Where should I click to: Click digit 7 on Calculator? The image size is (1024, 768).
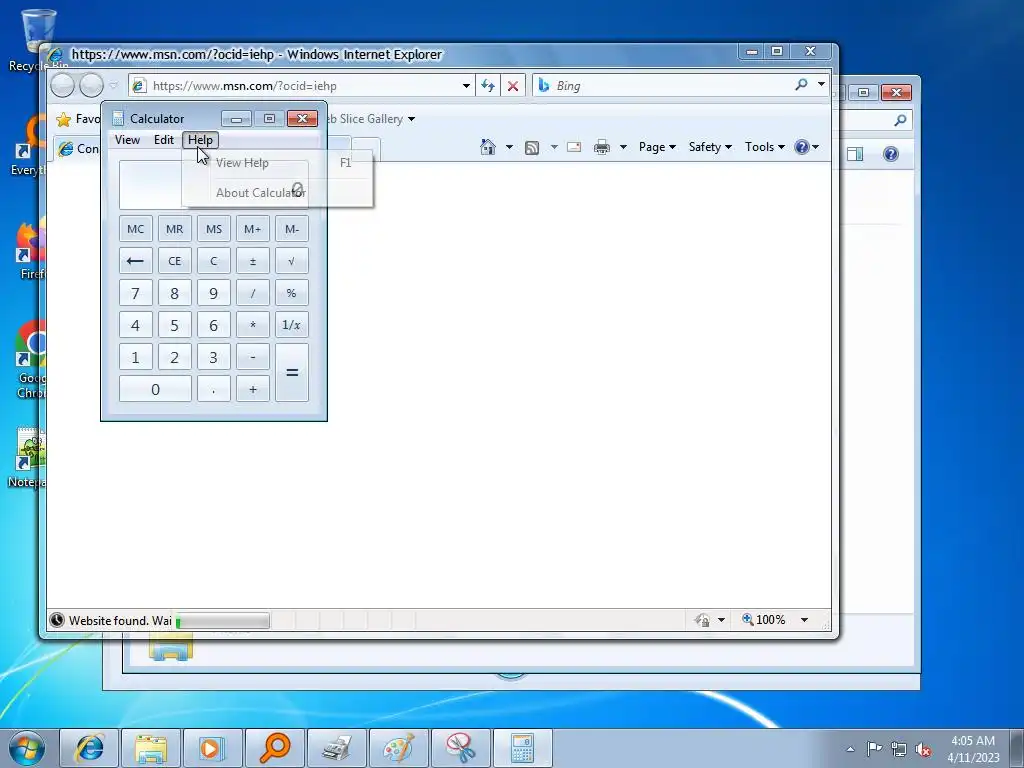click(136, 293)
